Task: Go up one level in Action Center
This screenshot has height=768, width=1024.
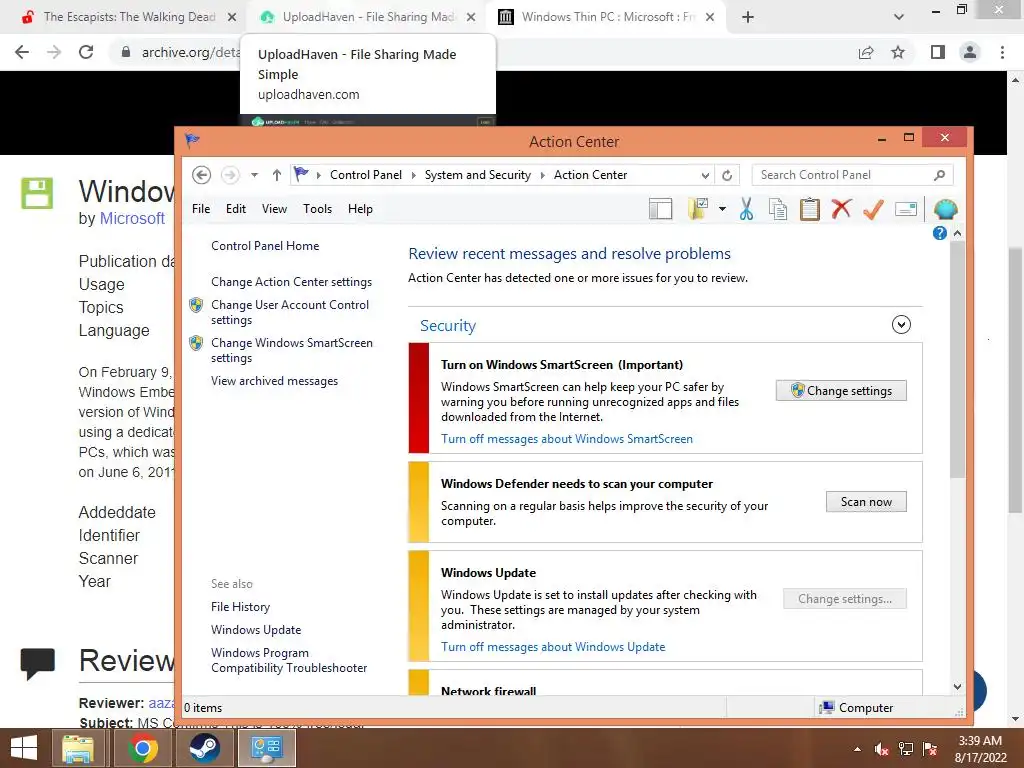Action: (276, 175)
